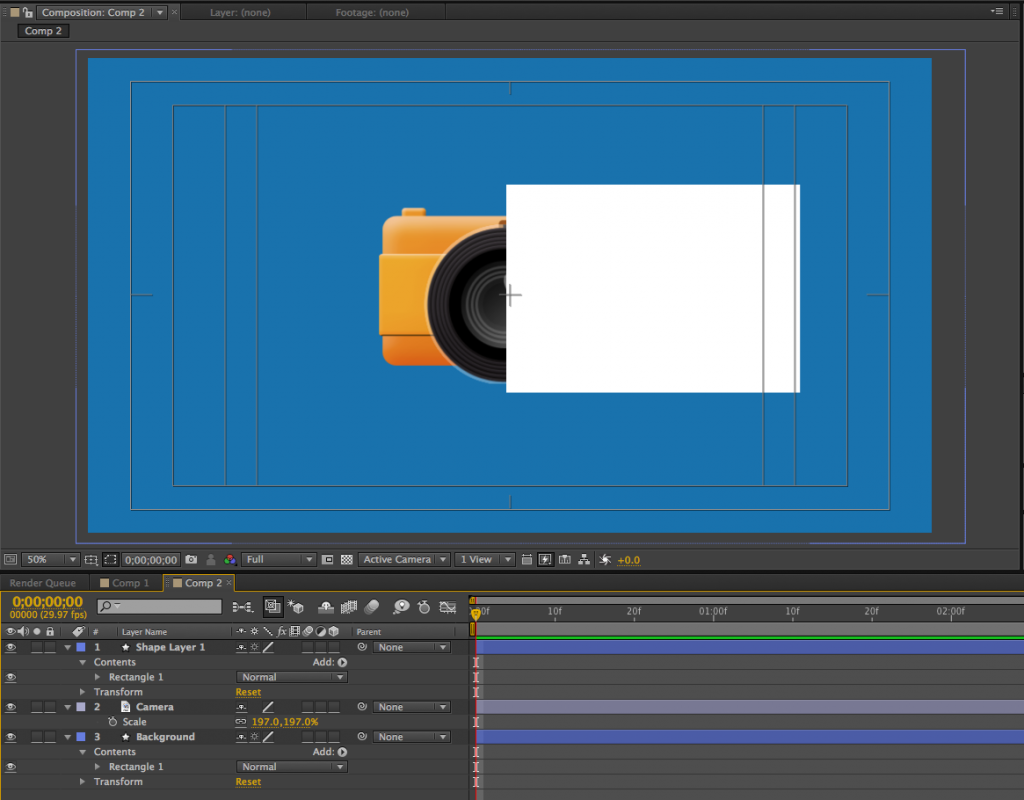Open the Composition Mini-Flowchart
The image size is (1024, 800).
point(244,607)
